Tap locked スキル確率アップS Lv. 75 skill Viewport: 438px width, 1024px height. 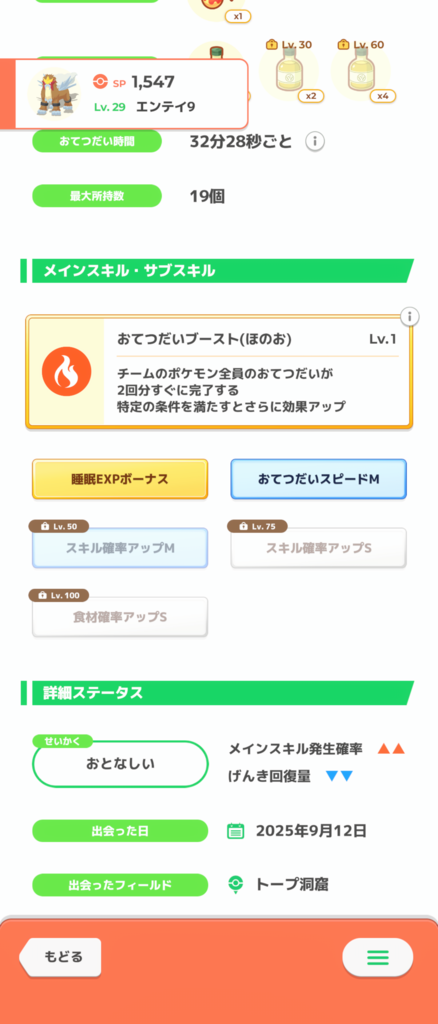319,548
